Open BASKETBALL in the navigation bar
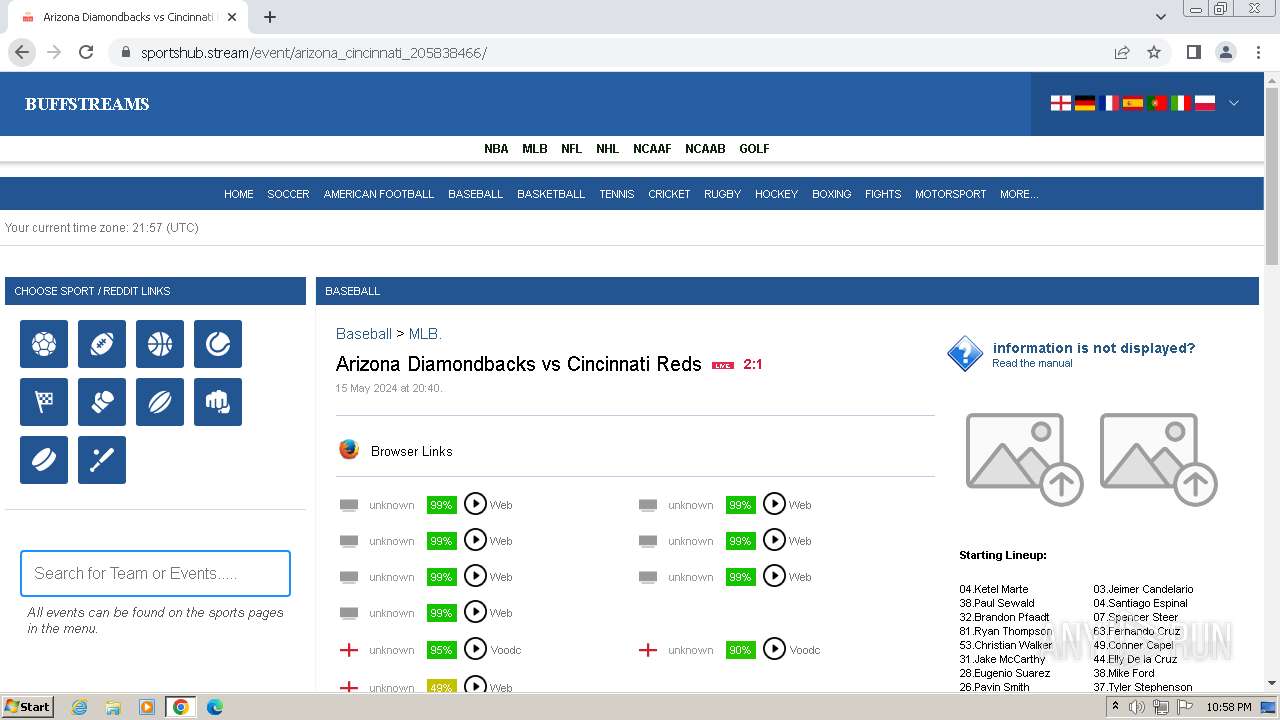Viewport: 1280px width, 720px height. click(551, 194)
